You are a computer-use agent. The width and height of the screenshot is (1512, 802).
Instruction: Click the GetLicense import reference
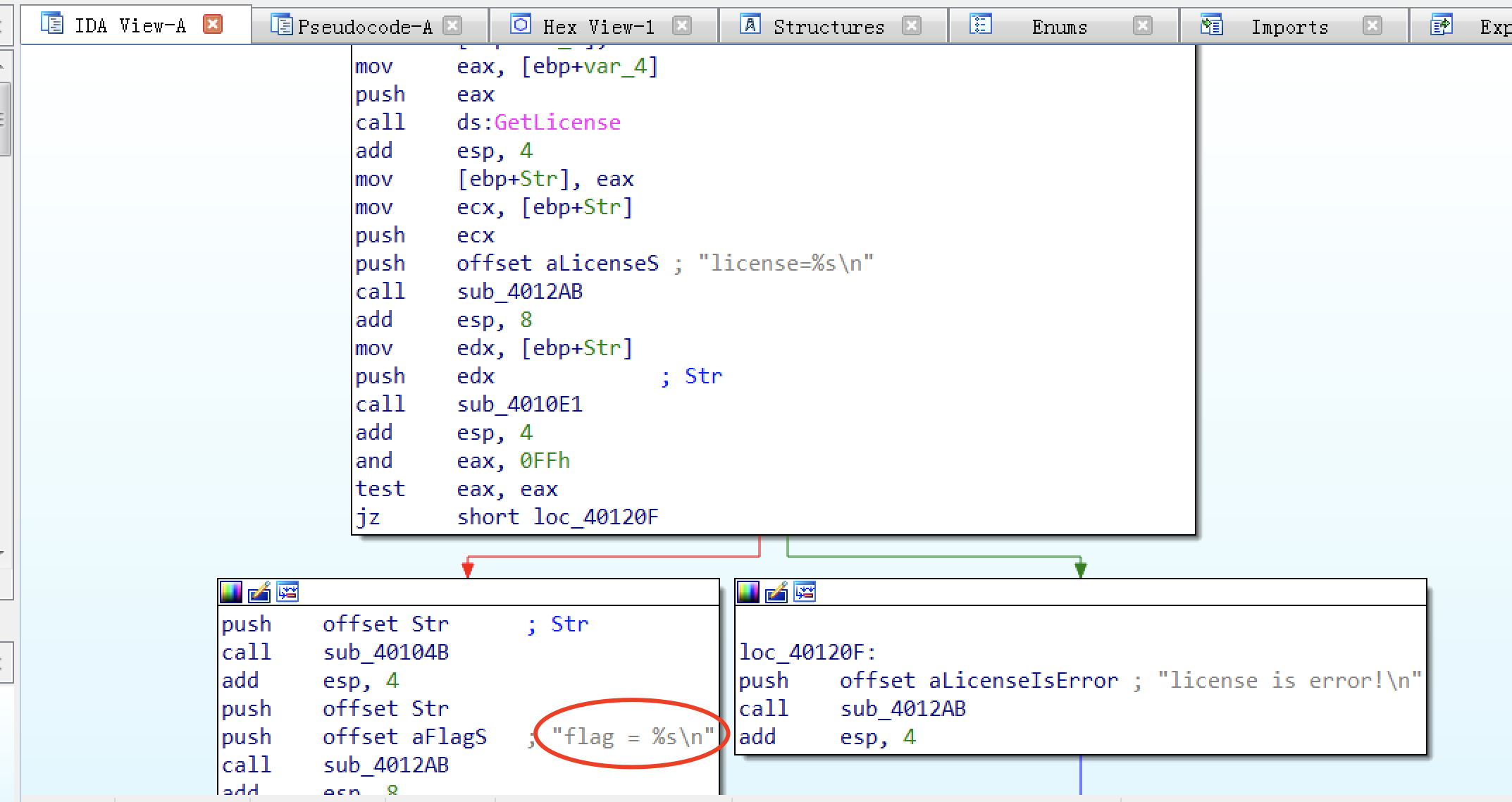point(557,123)
